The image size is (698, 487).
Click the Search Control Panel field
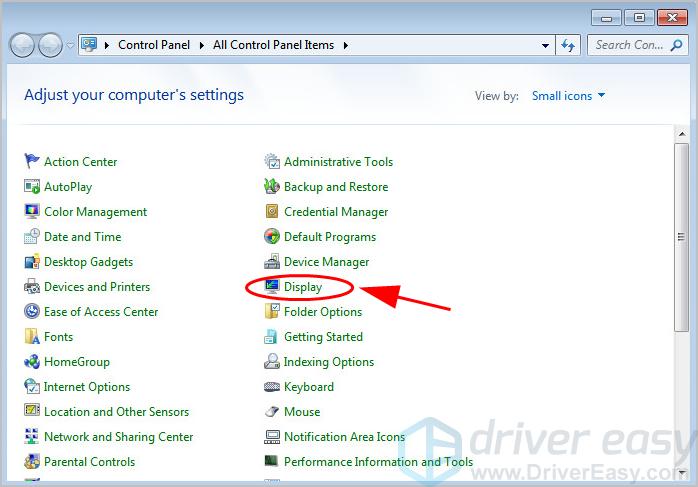pos(637,45)
